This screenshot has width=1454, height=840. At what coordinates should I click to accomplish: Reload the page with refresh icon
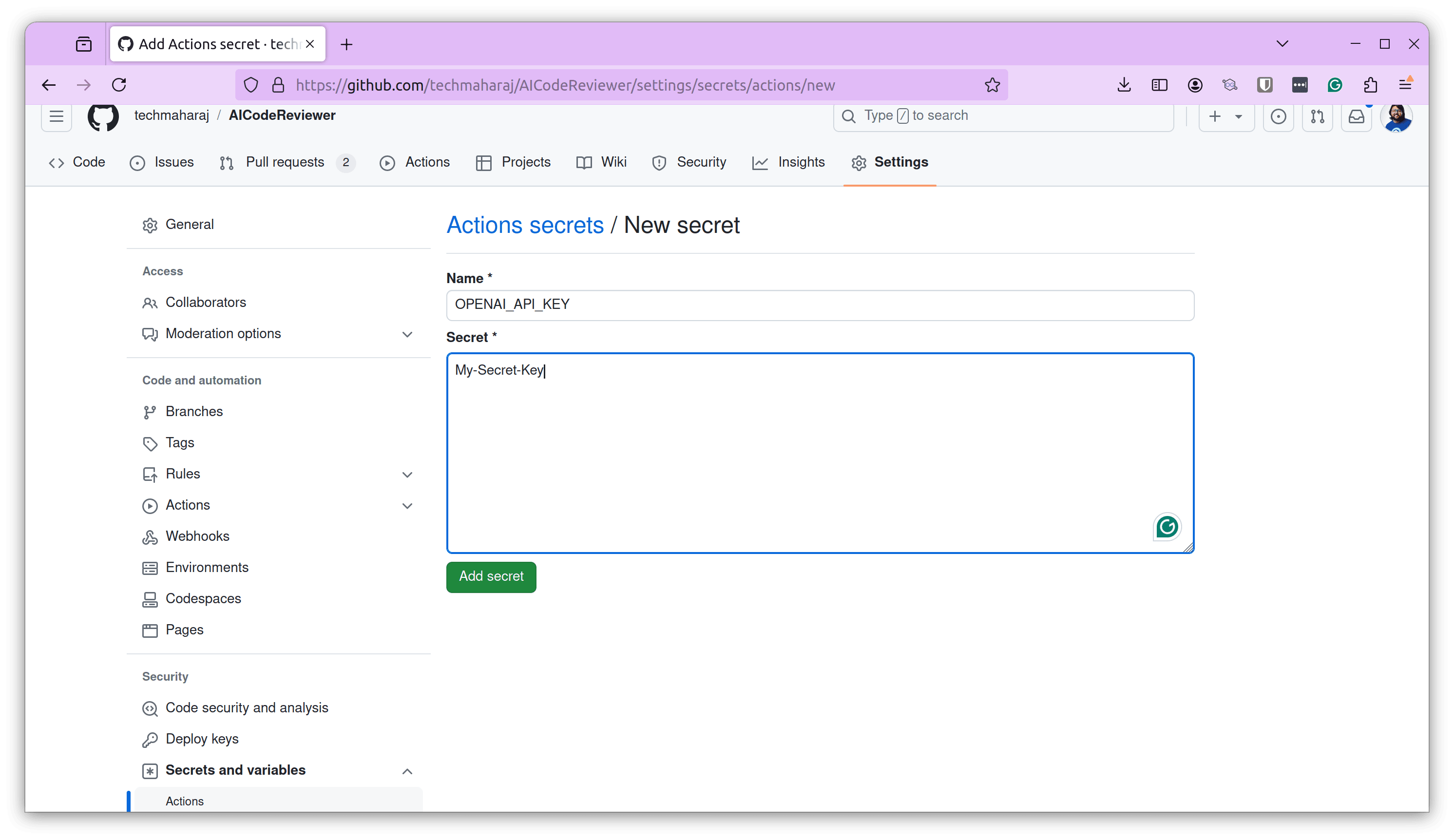pyautogui.click(x=119, y=85)
